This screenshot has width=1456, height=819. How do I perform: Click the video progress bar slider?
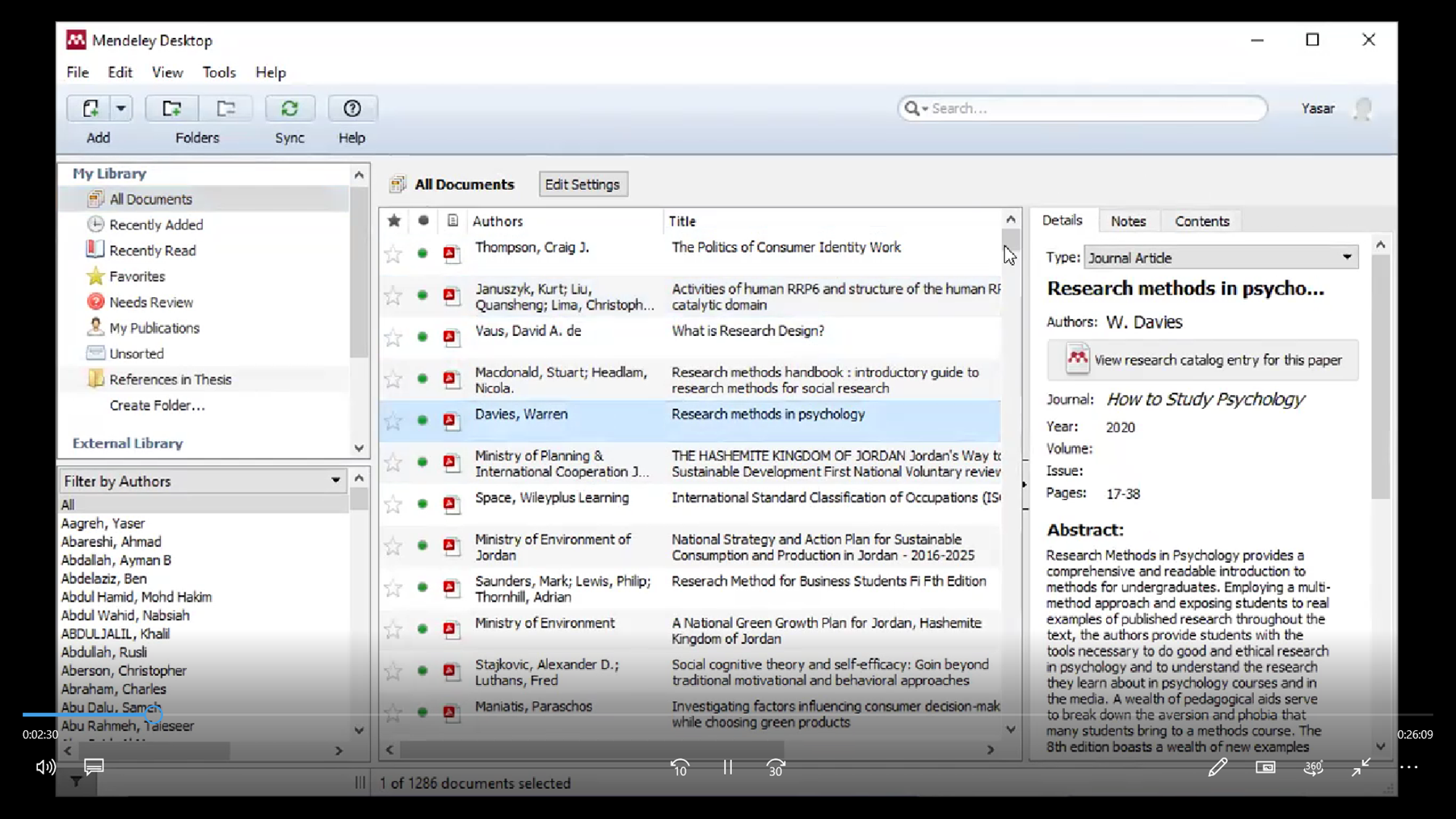pyautogui.click(x=154, y=714)
